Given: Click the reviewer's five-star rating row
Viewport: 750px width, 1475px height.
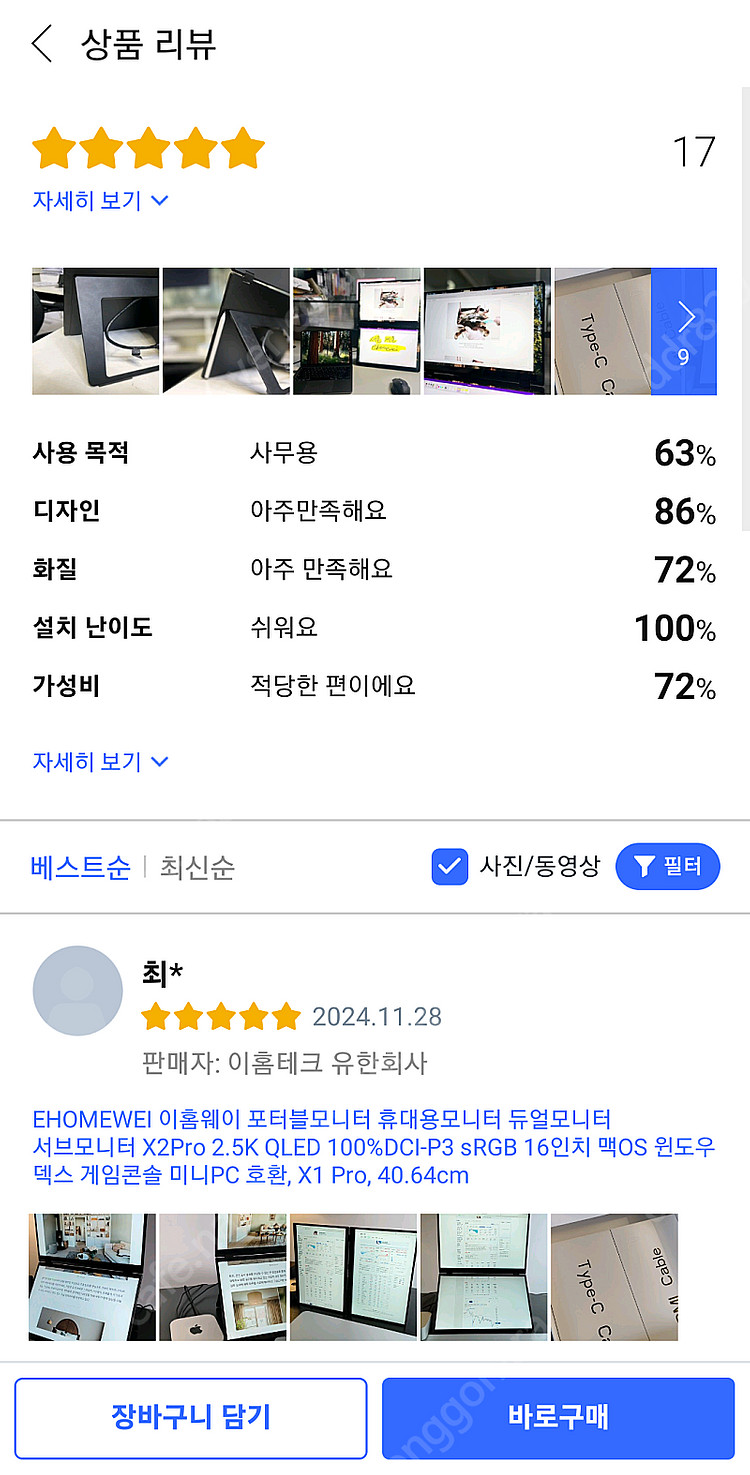Looking at the screenshot, I should [x=221, y=1017].
